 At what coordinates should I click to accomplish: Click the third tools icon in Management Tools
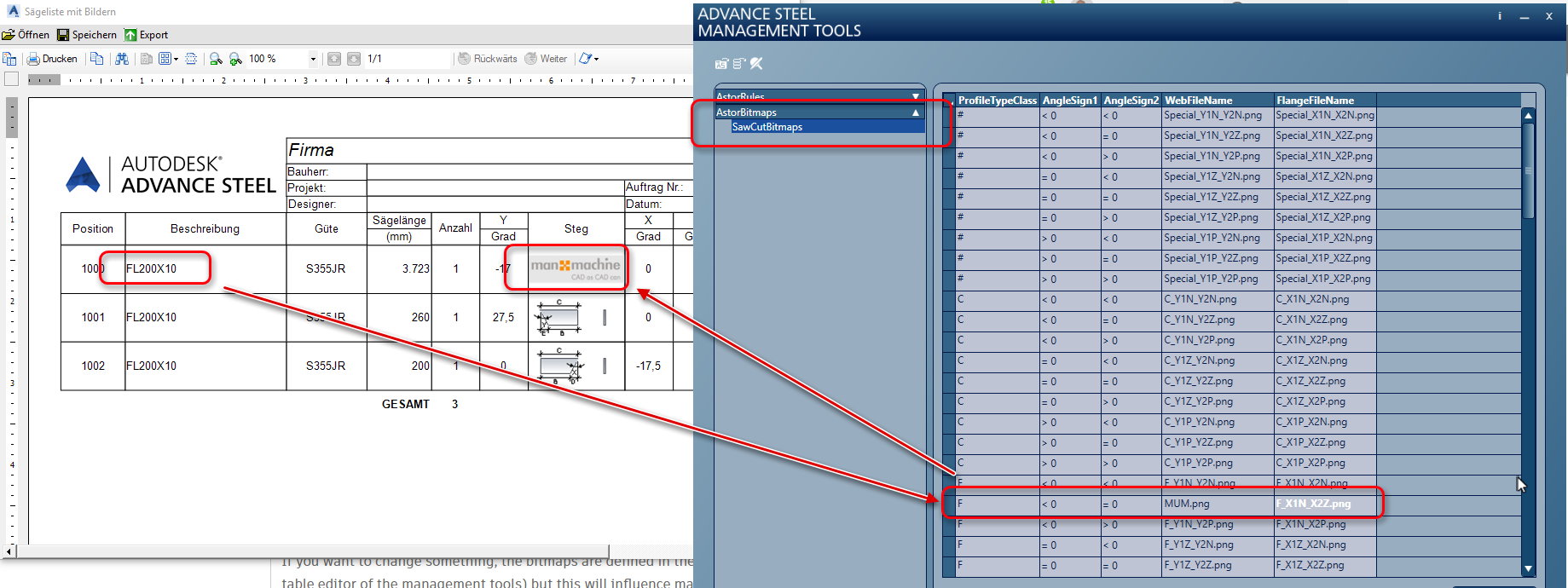(x=755, y=63)
